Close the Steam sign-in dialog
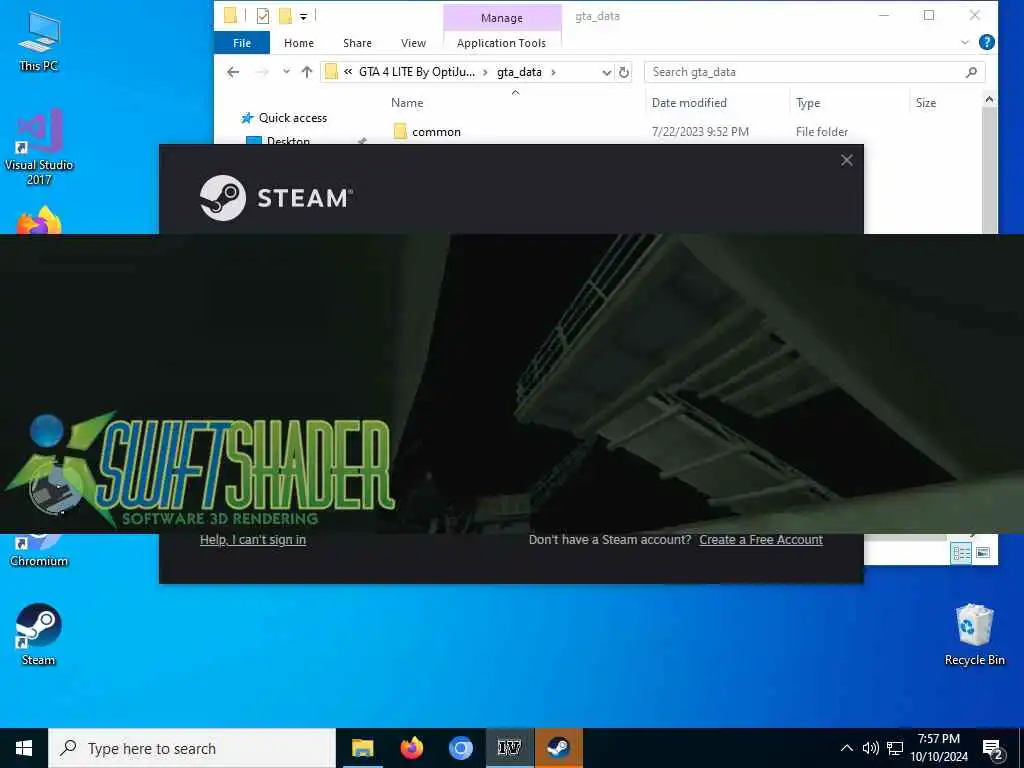This screenshot has width=1024, height=768. [846, 160]
